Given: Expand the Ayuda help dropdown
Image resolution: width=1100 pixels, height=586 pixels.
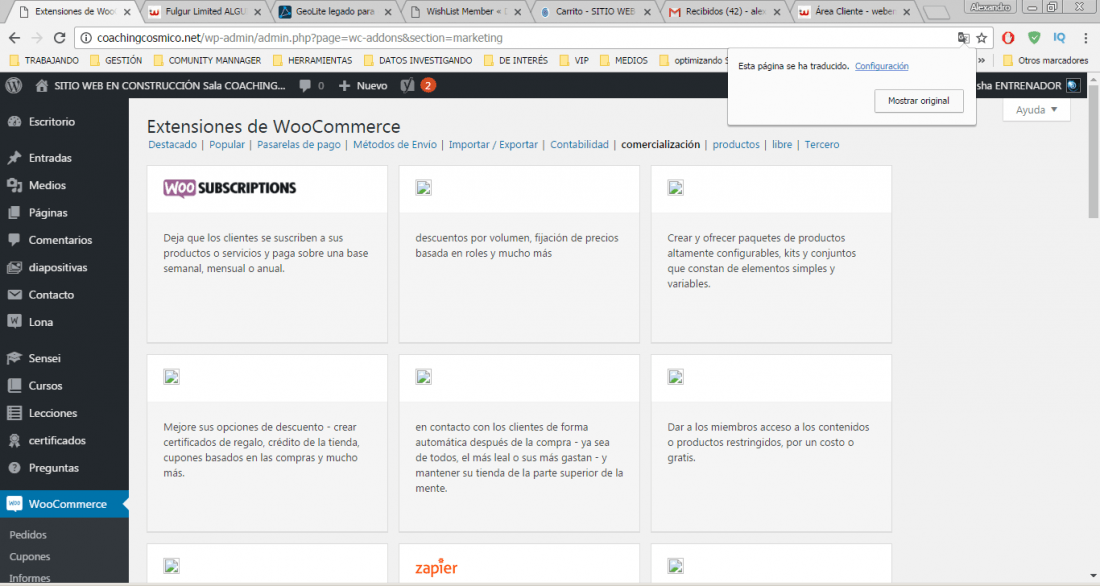Looking at the screenshot, I should click(1036, 109).
